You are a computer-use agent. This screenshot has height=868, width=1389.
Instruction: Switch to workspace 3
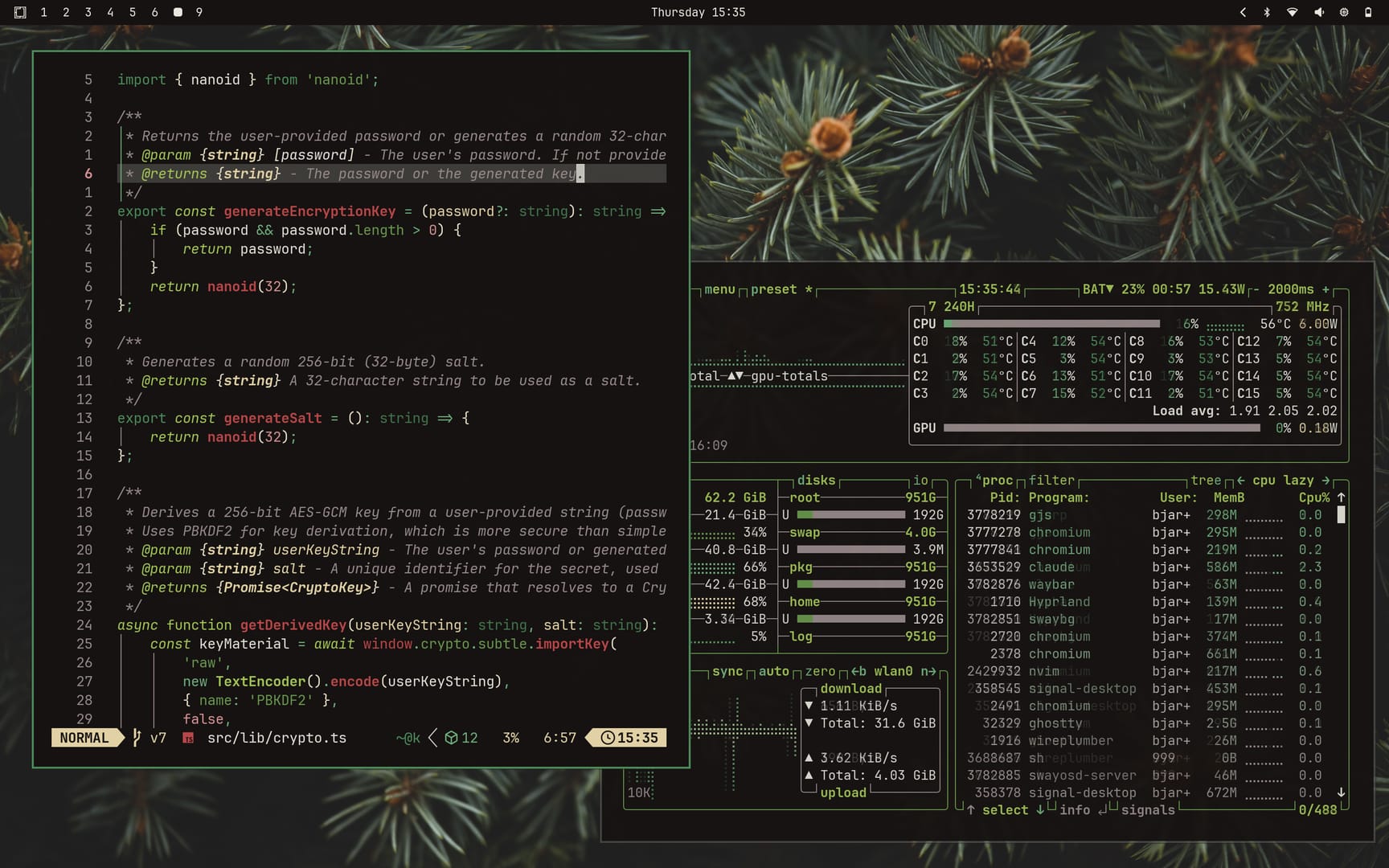(x=88, y=12)
